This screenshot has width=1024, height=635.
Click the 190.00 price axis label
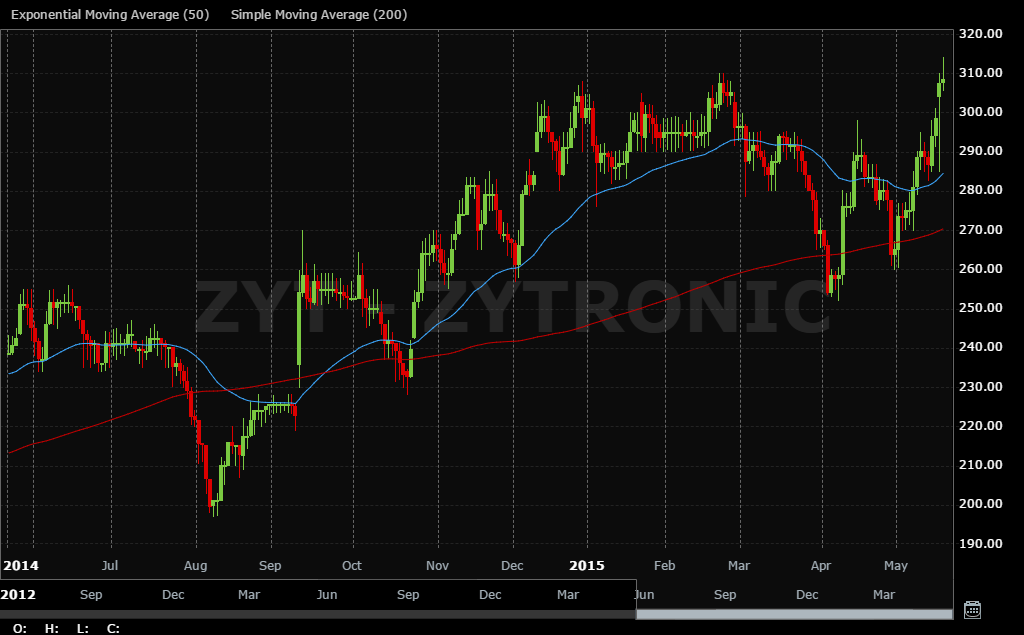(x=981, y=543)
